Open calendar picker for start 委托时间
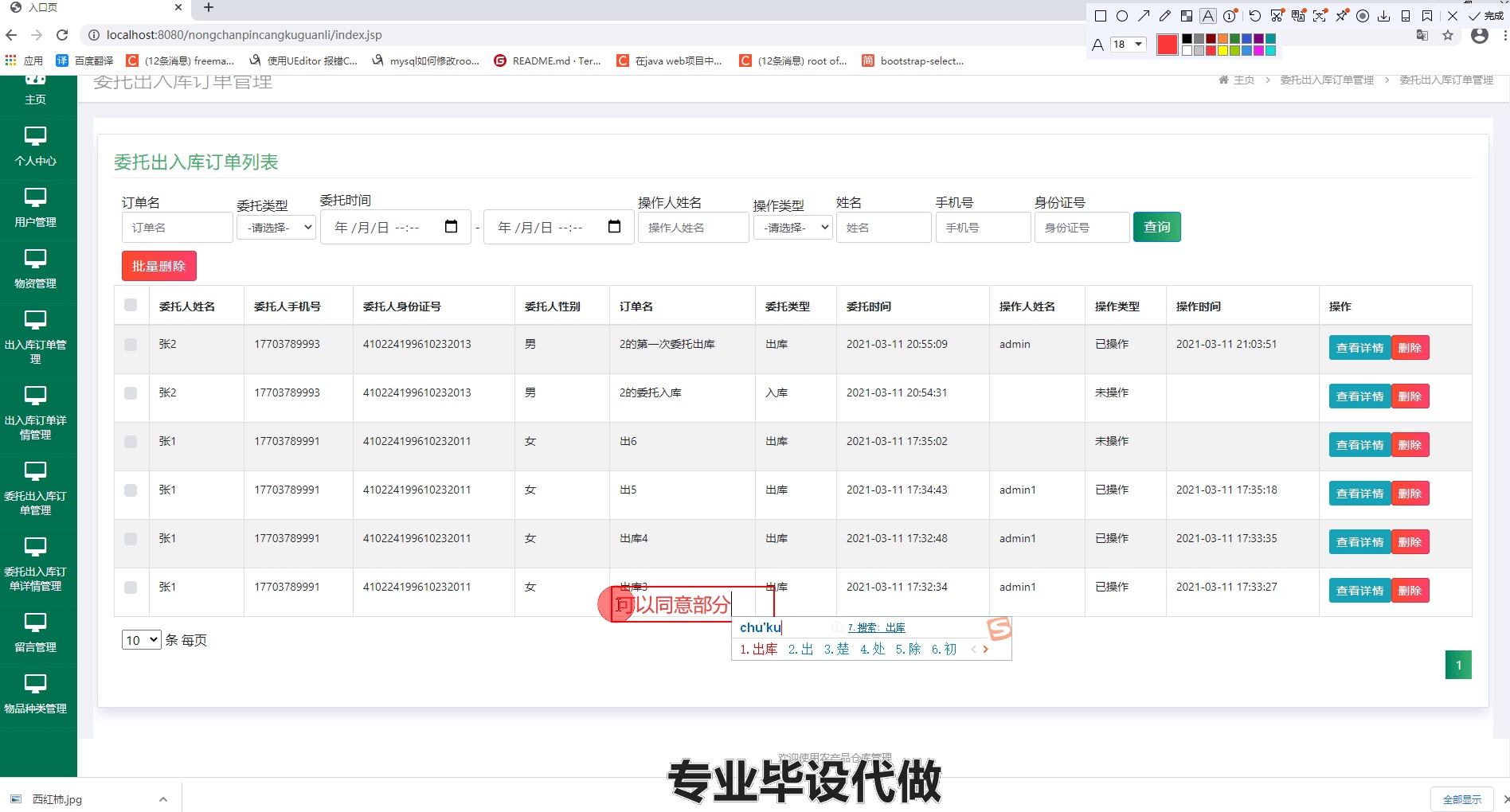 tap(451, 227)
